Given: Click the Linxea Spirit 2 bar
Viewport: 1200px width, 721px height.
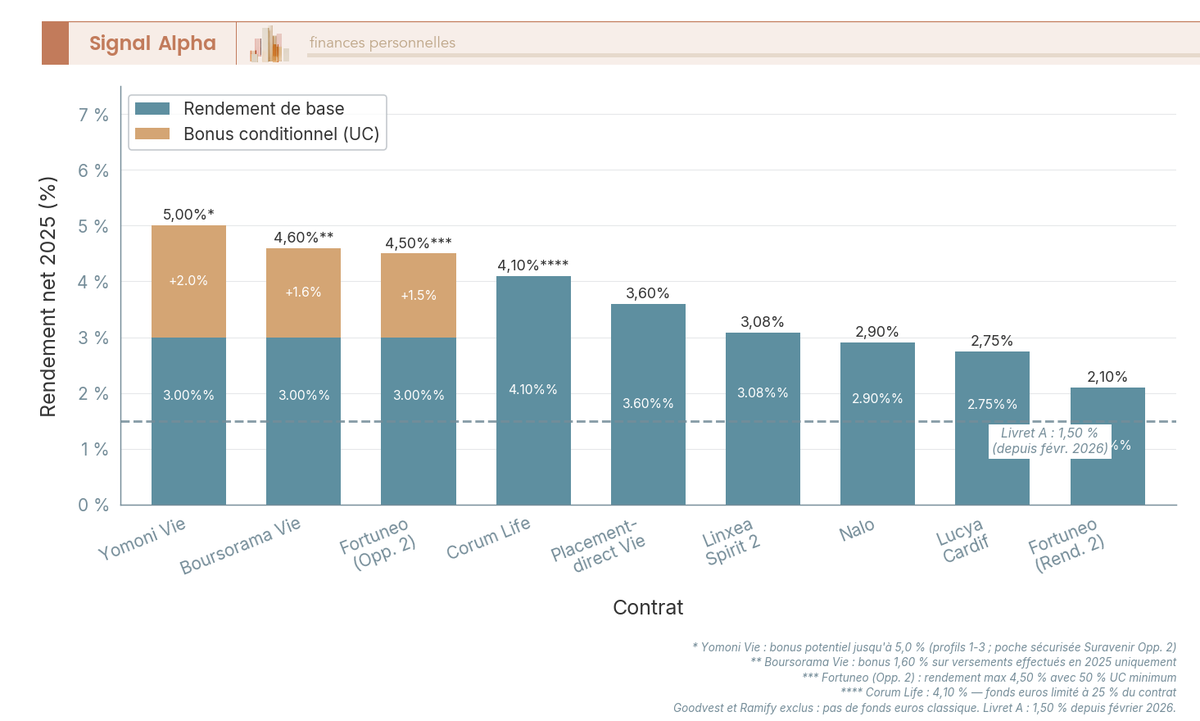Looking at the screenshot, I should 762,418.
